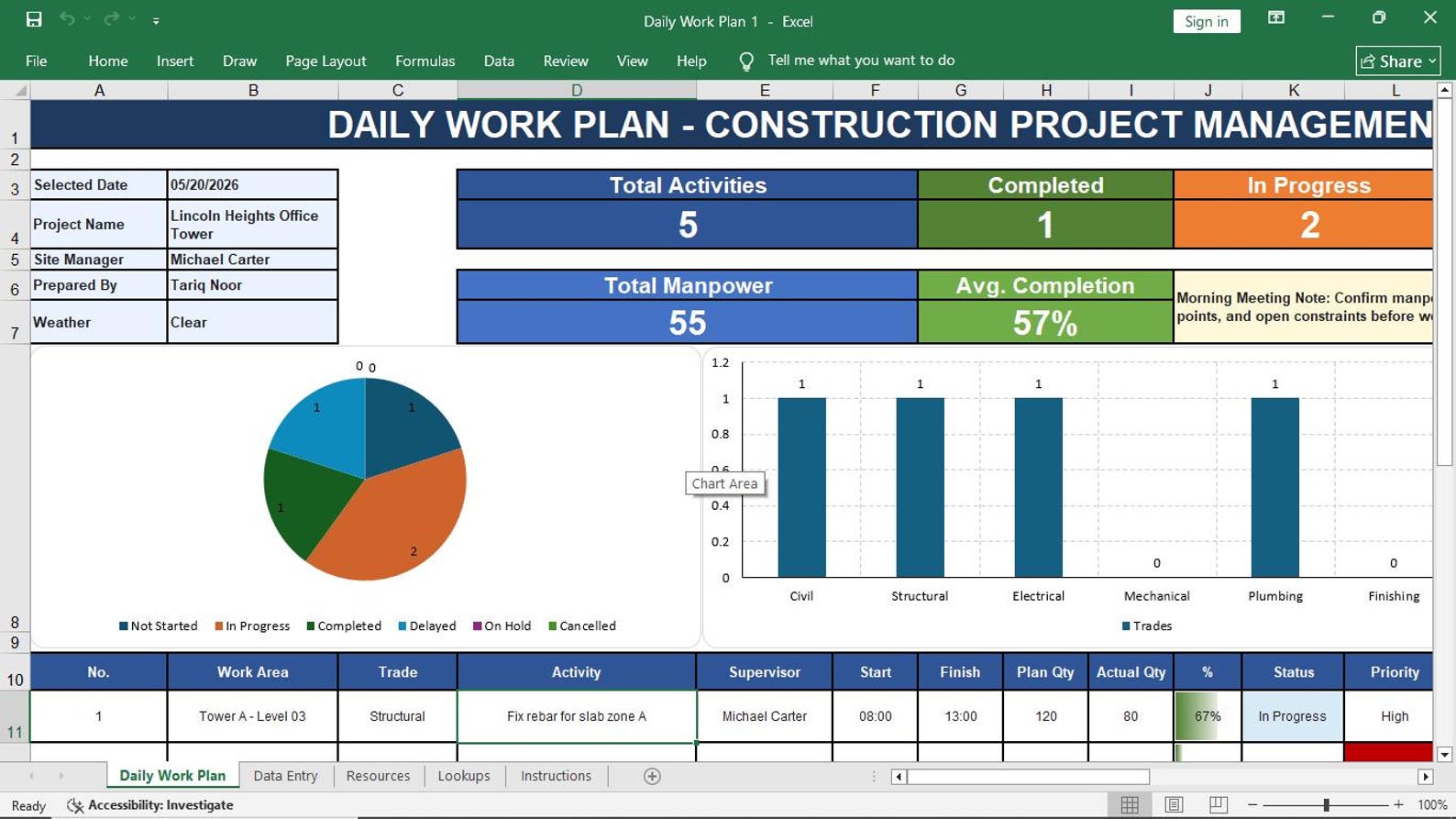The width and height of the screenshot is (1456, 819).
Task: Focus the 'Tell me what you want to do' box
Action: (x=861, y=61)
